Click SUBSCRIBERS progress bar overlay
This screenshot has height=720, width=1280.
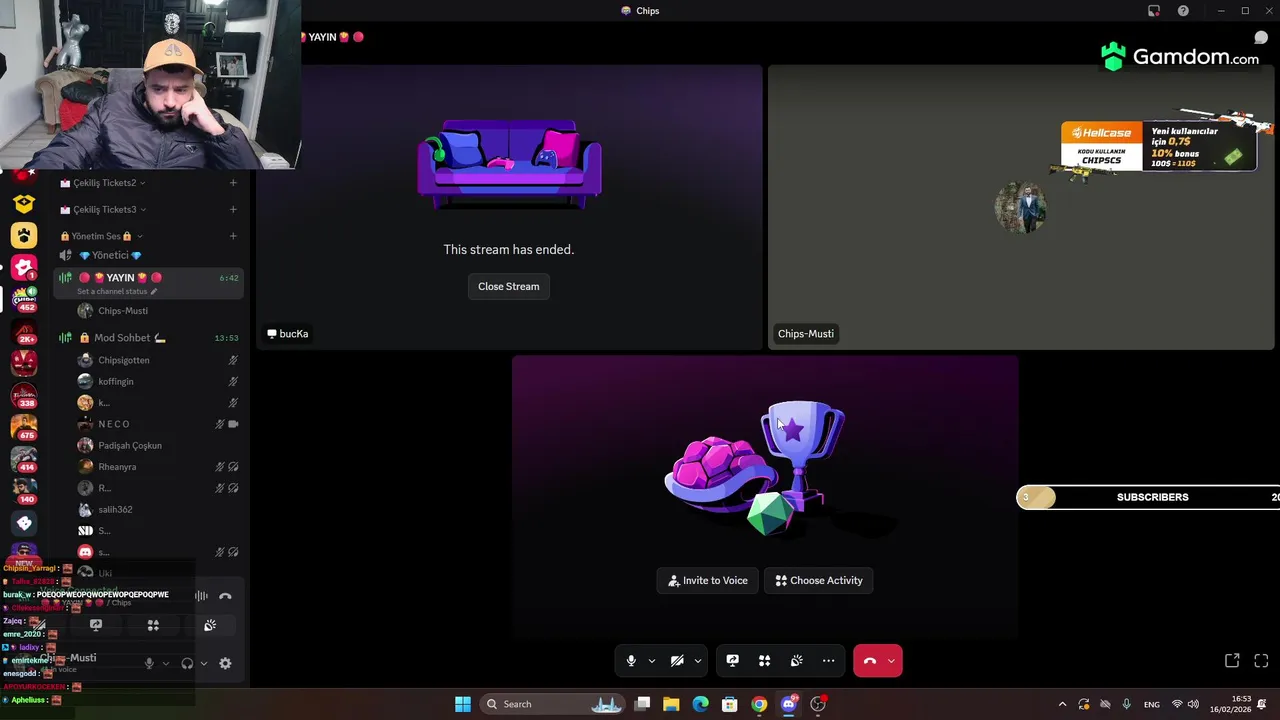pos(1148,497)
